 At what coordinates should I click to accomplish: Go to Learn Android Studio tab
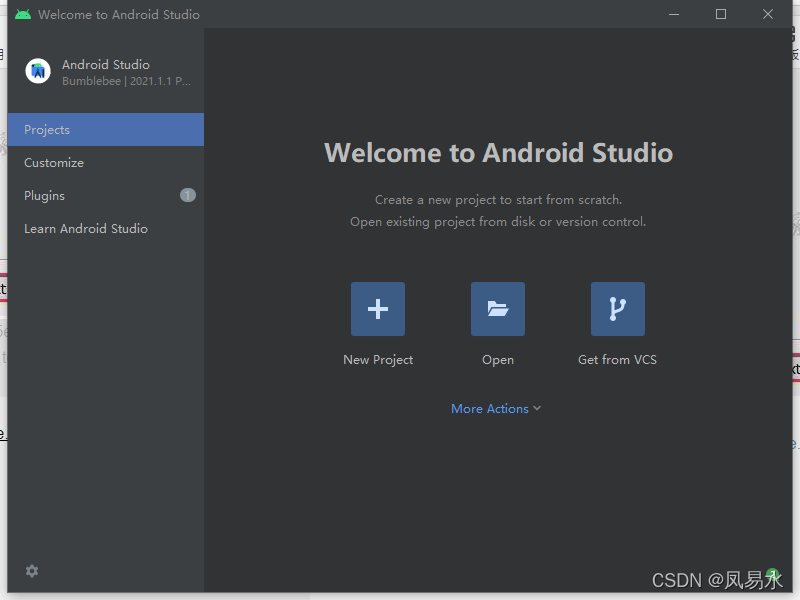click(106, 229)
